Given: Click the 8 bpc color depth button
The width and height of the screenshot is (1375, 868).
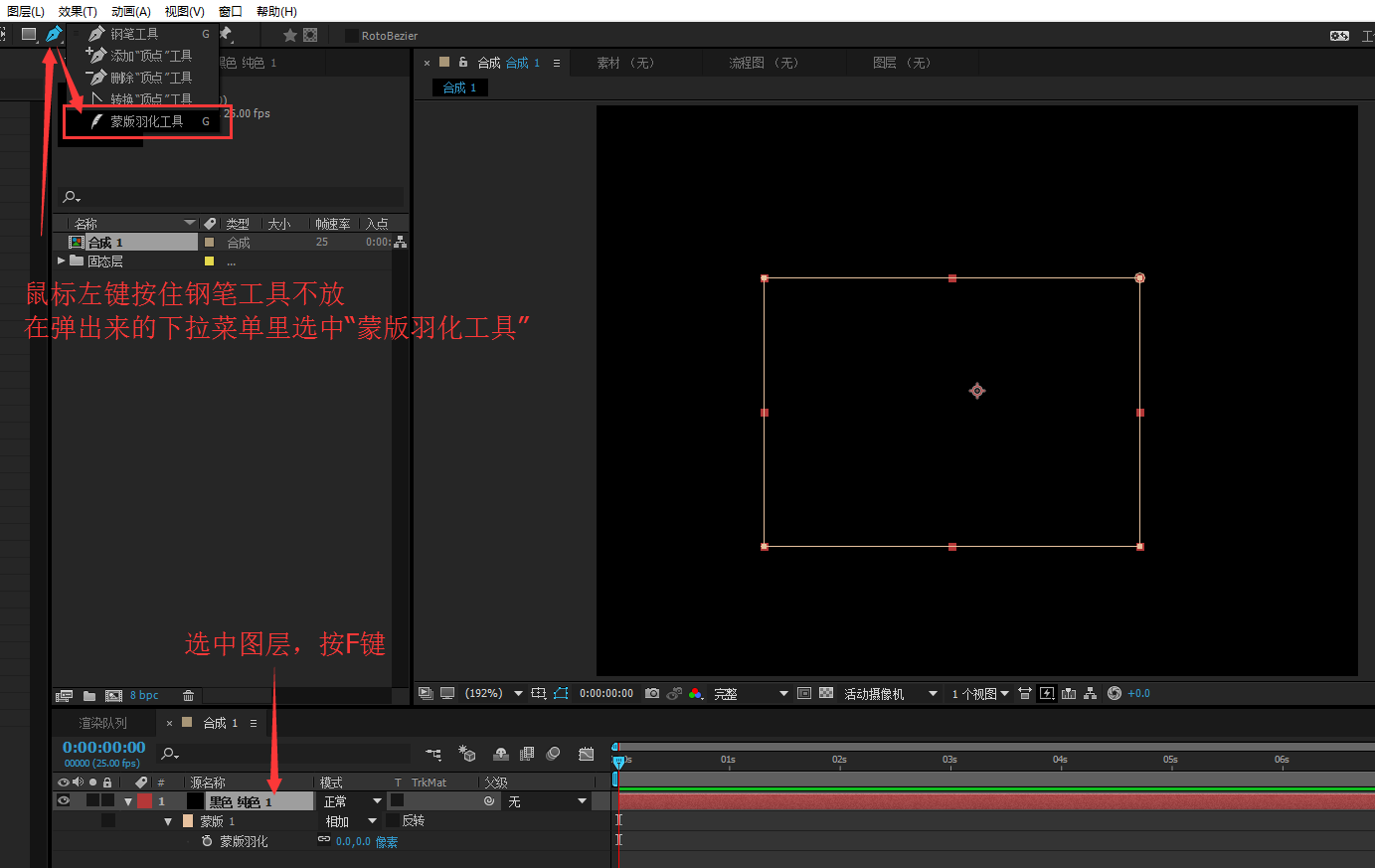Looking at the screenshot, I should pyautogui.click(x=144, y=696).
